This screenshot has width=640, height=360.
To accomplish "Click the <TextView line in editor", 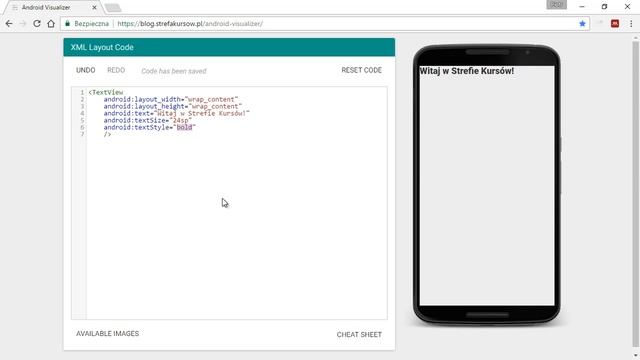I will click(x=106, y=92).
